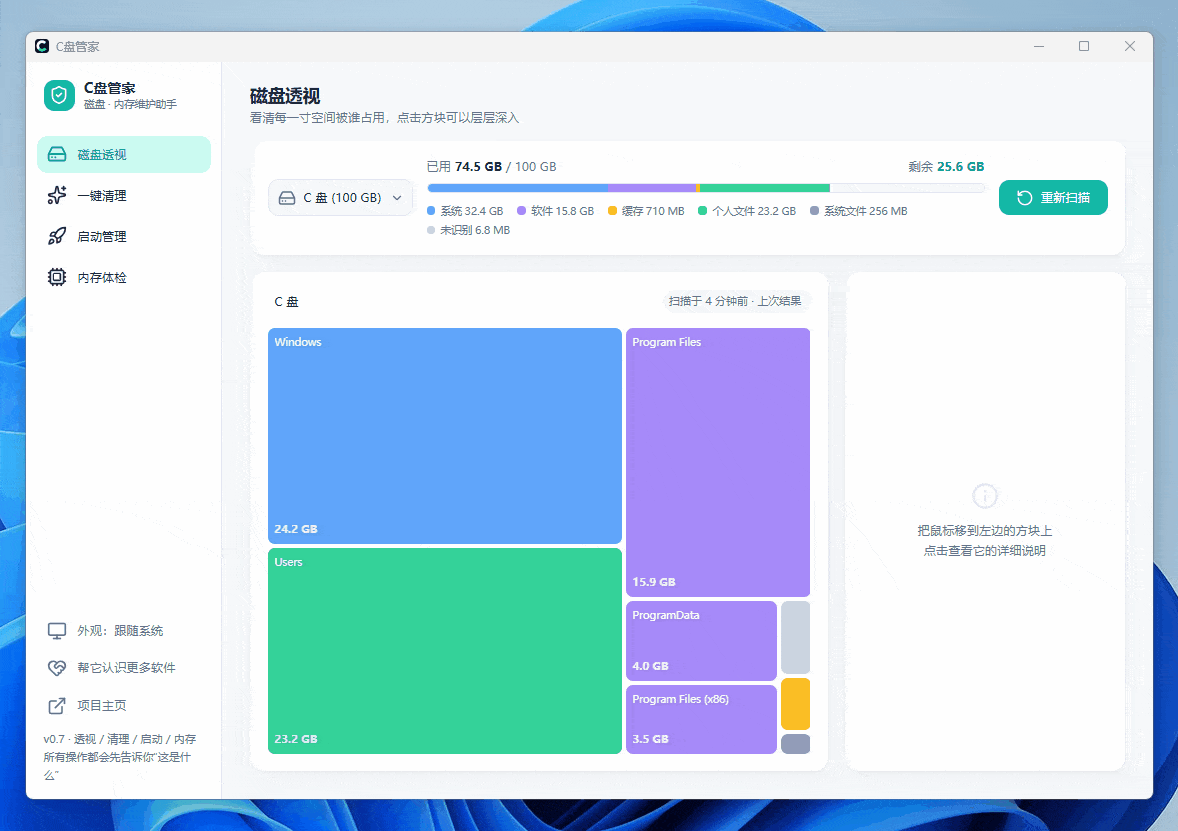
Task: Toggle the 外观：跟随系统 appearance setting
Action: click(x=124, y=630)
